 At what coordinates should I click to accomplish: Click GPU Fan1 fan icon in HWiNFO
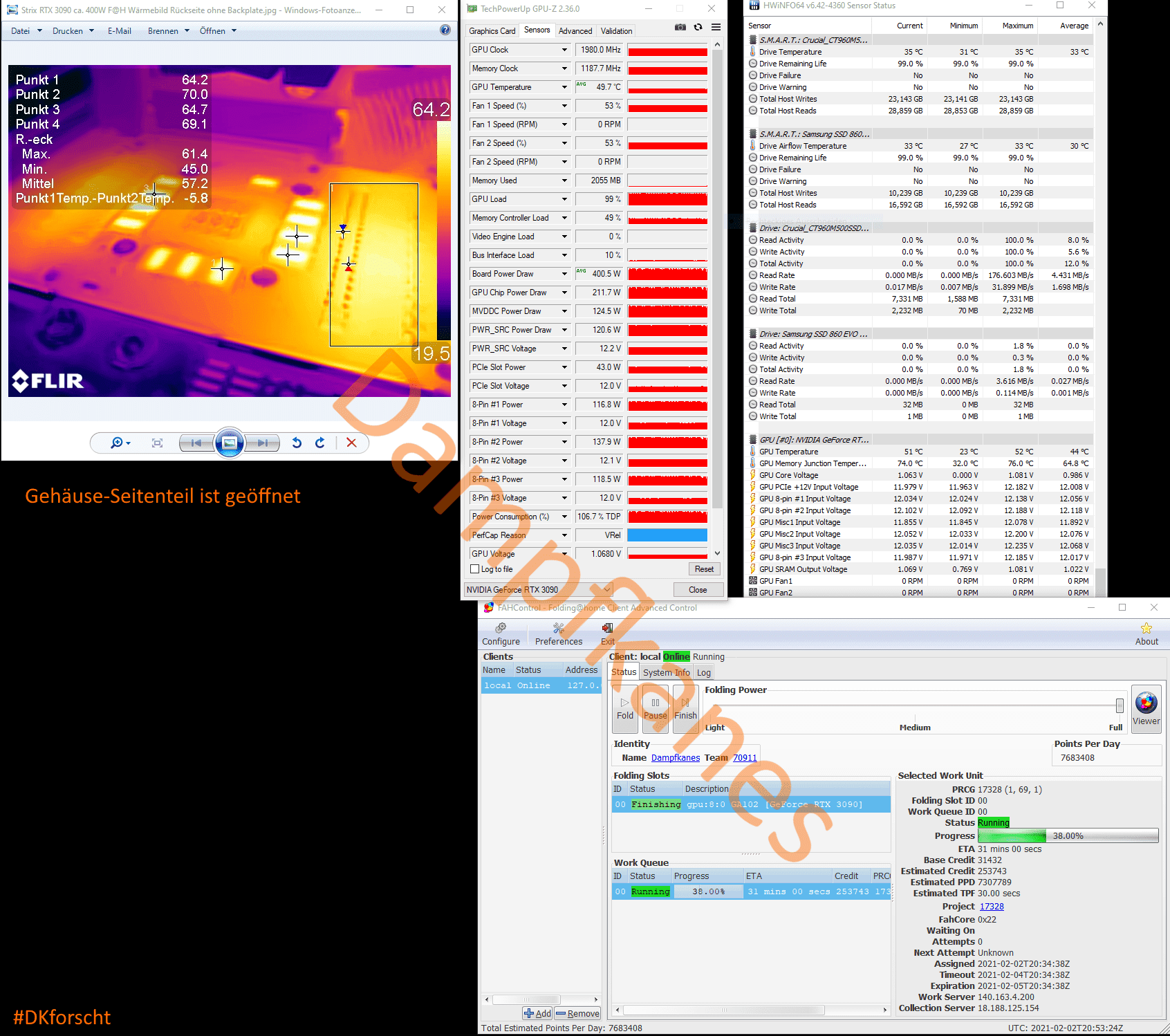pyautogui.click(x=753, y=581)
